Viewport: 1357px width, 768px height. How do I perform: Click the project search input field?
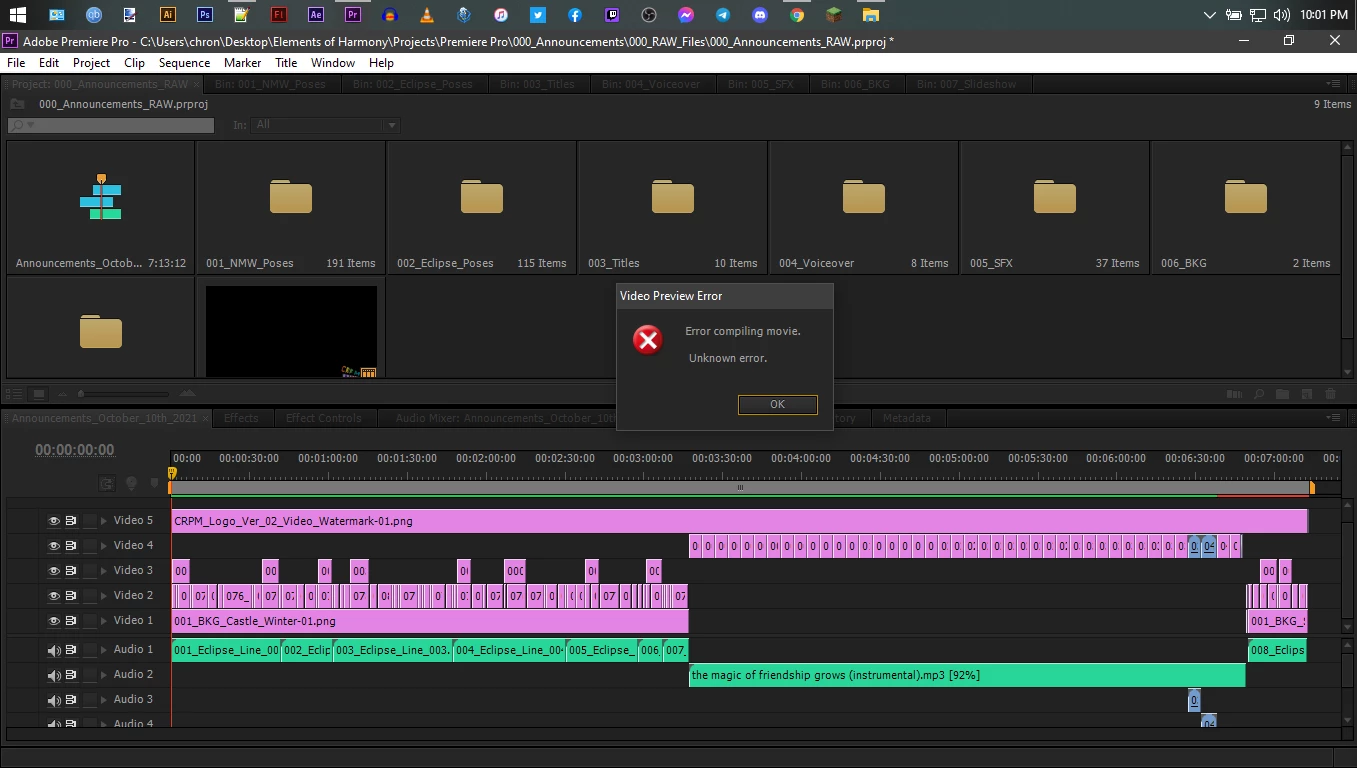[x=110, y=125]
